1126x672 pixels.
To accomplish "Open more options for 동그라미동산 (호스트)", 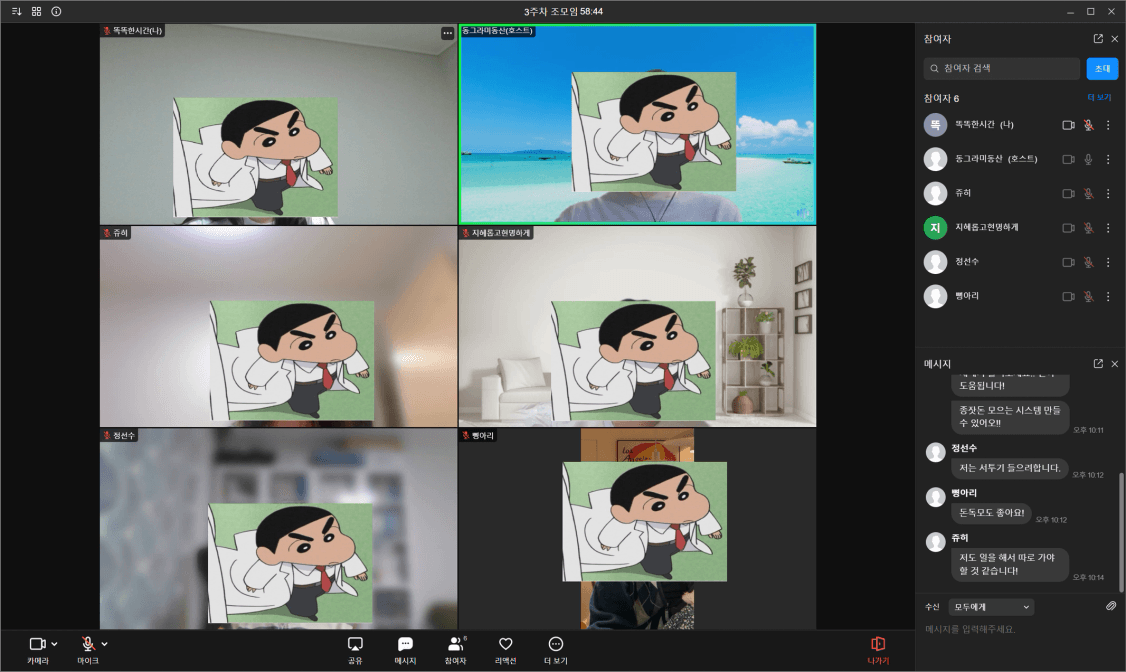I will pos(1108,159).
